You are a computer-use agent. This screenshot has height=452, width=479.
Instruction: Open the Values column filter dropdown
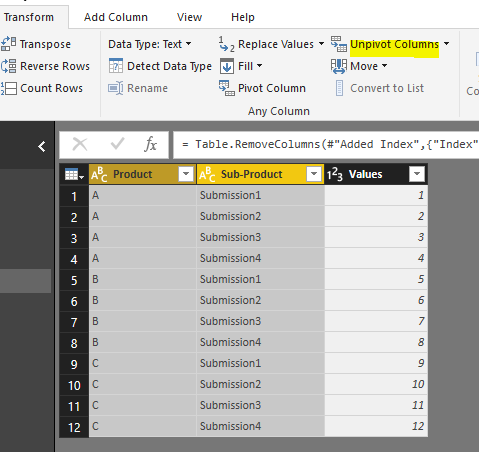coord(417,174)
